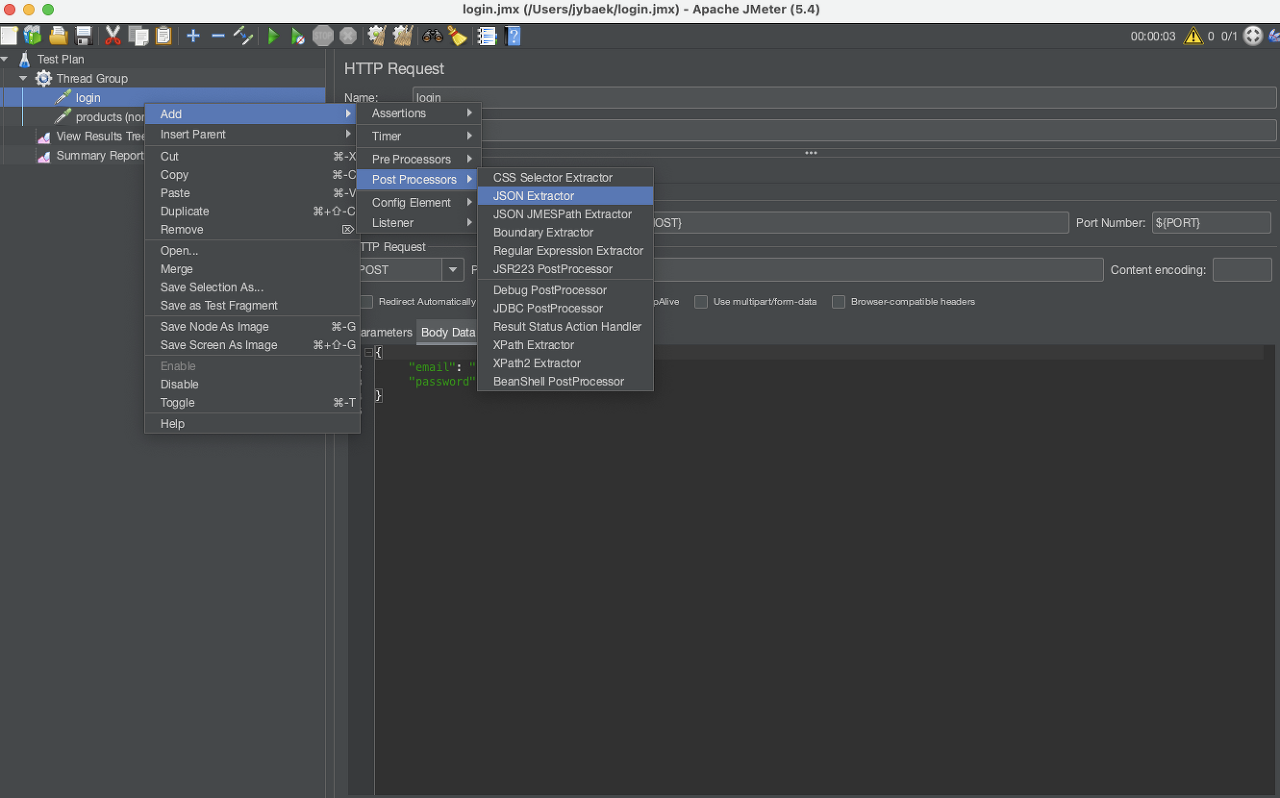Choose JDBC PostProcessor
Screen dimensions: 1280x798
point(565,308)
